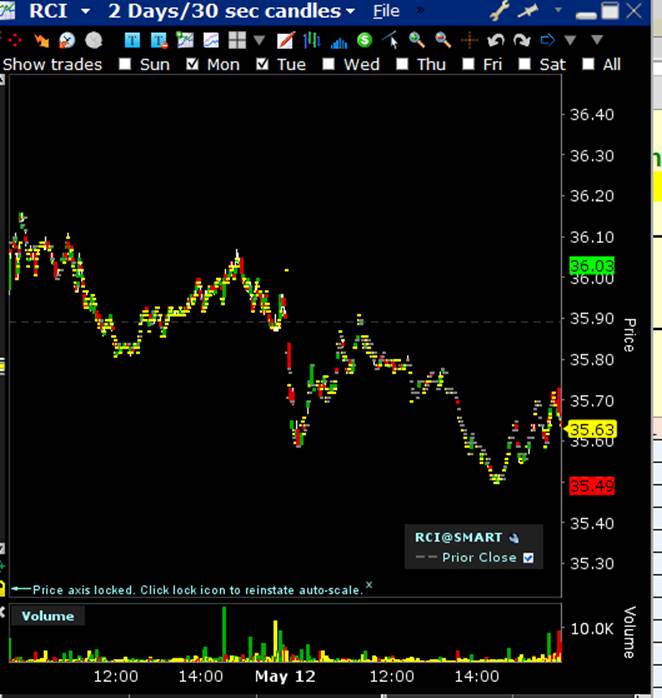Select the add text annotation T icon

[x=132, y=41]
